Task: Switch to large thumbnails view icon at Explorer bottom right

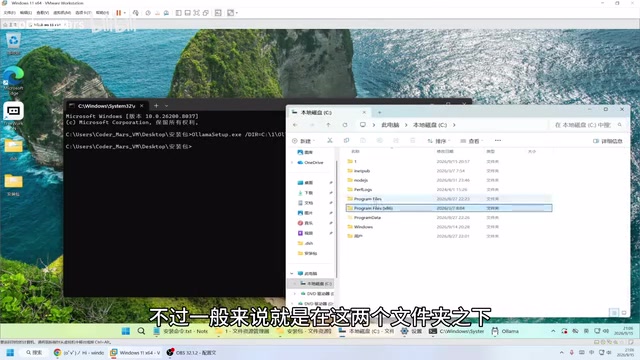Action: click(624, 313)
